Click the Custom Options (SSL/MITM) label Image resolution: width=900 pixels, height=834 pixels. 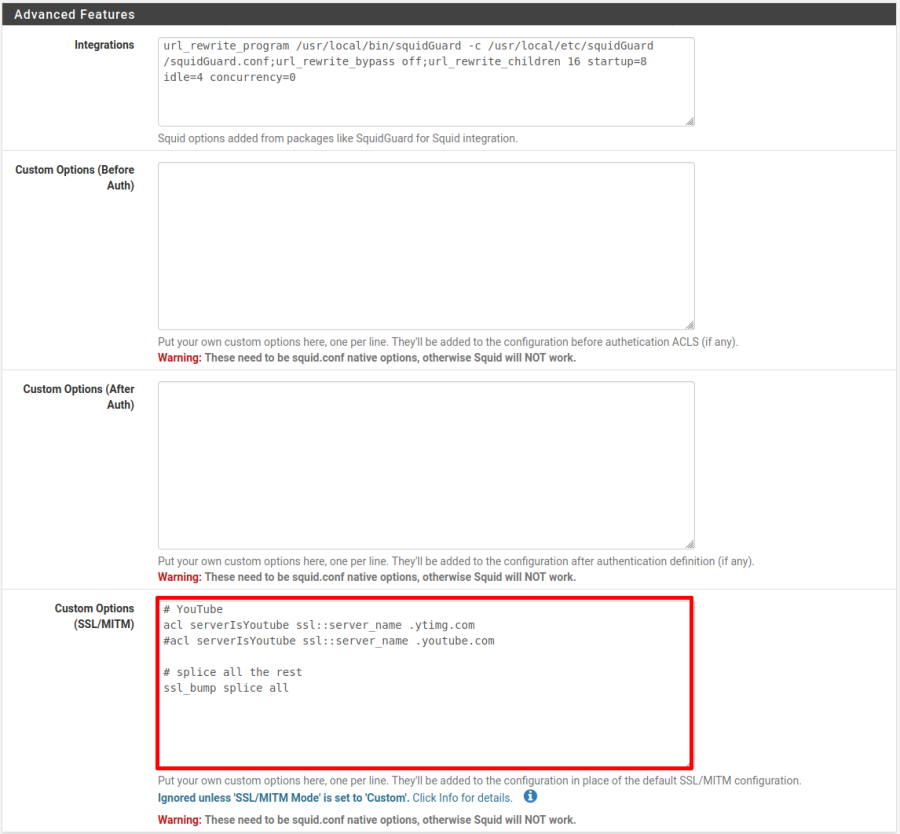94,616
